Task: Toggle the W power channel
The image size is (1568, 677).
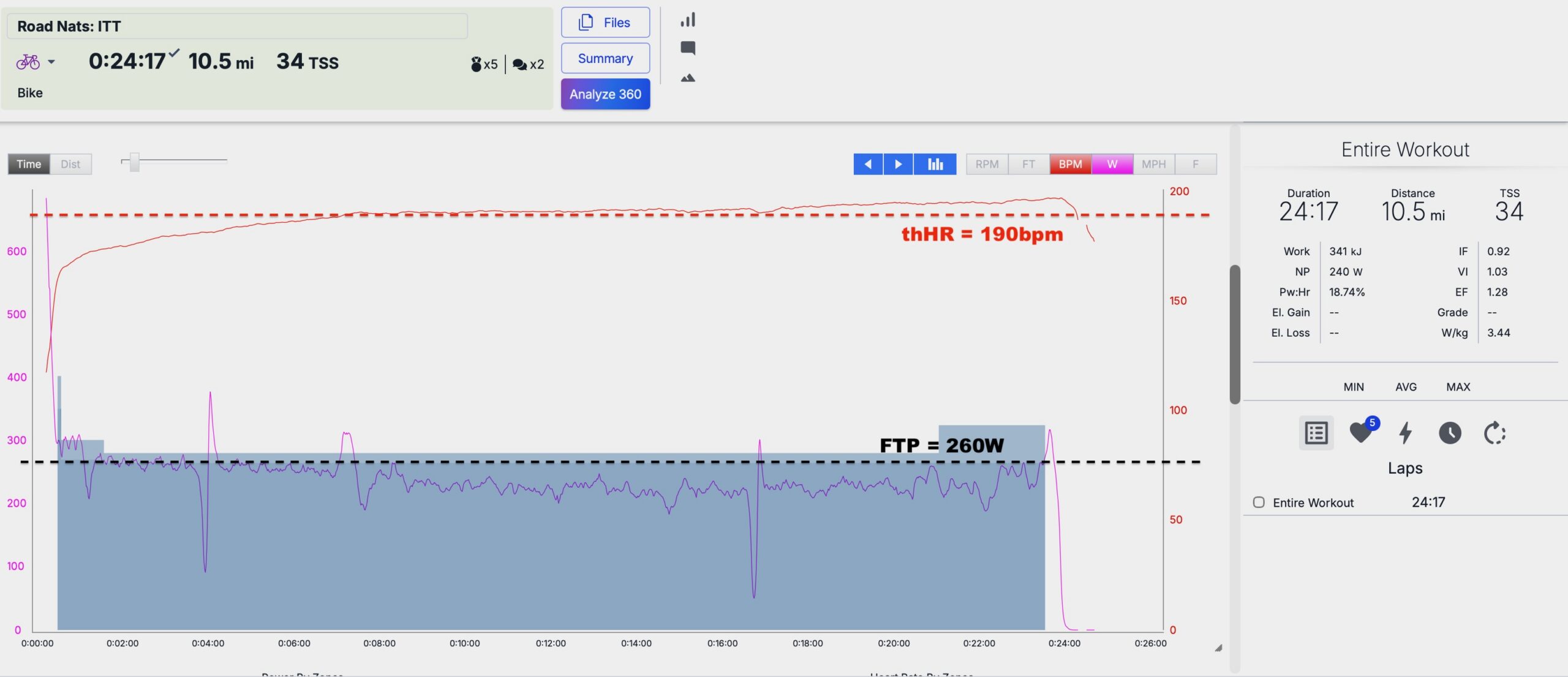Action: coord(1112,164)
